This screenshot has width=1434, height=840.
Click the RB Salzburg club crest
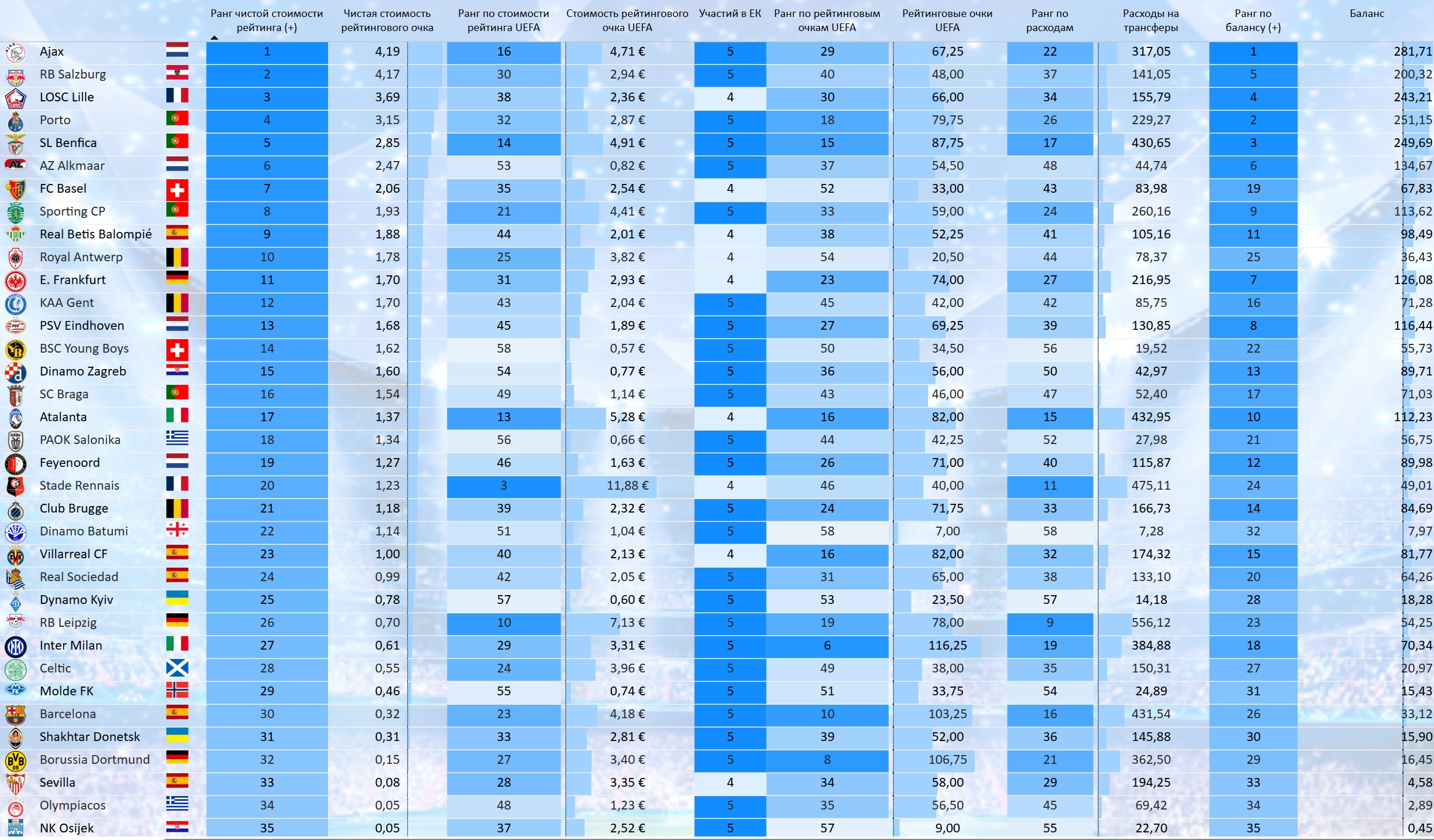pos(15,76)
